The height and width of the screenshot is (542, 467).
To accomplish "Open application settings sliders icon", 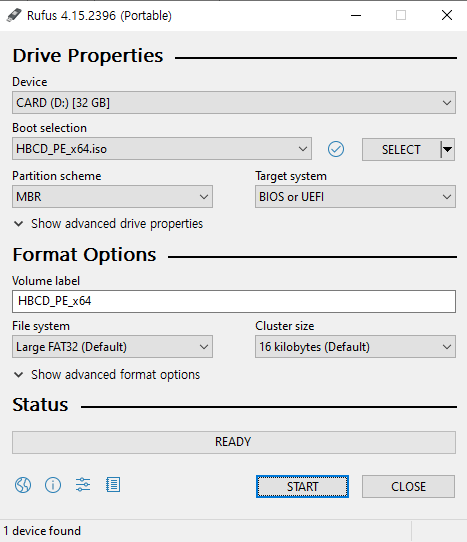I will click(x=83, y=485).
